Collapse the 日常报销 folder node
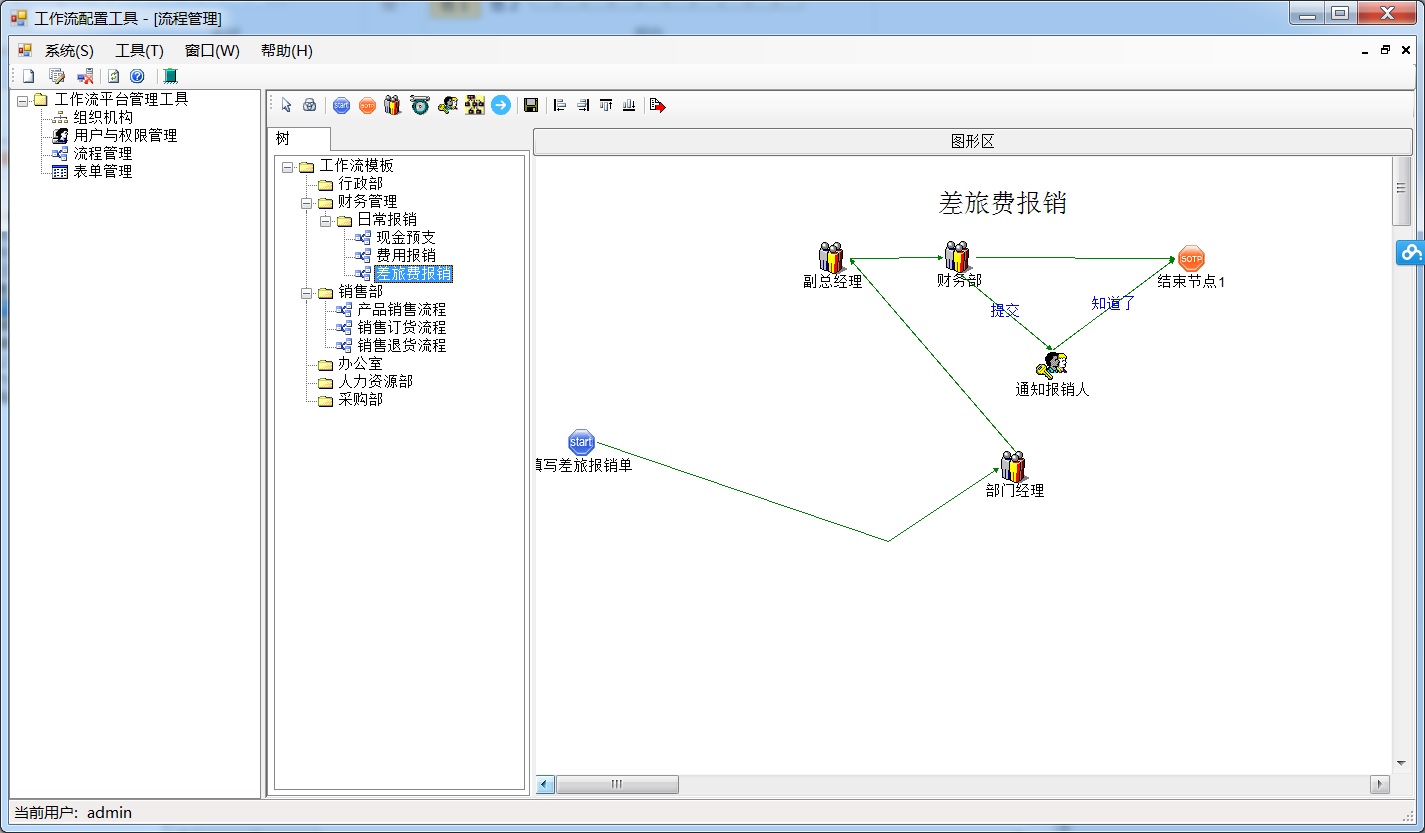Screen dimensions: 1425x833 [326, 220]
